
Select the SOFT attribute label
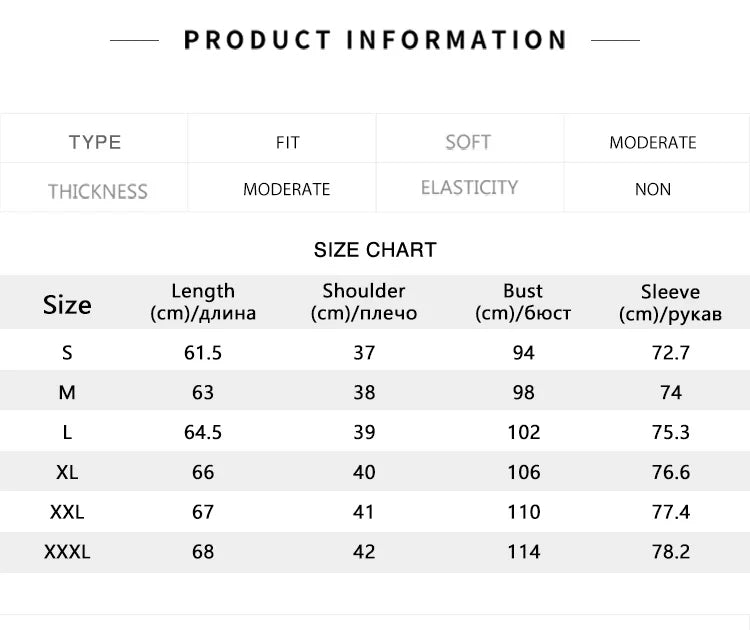(x=468, y=142)
